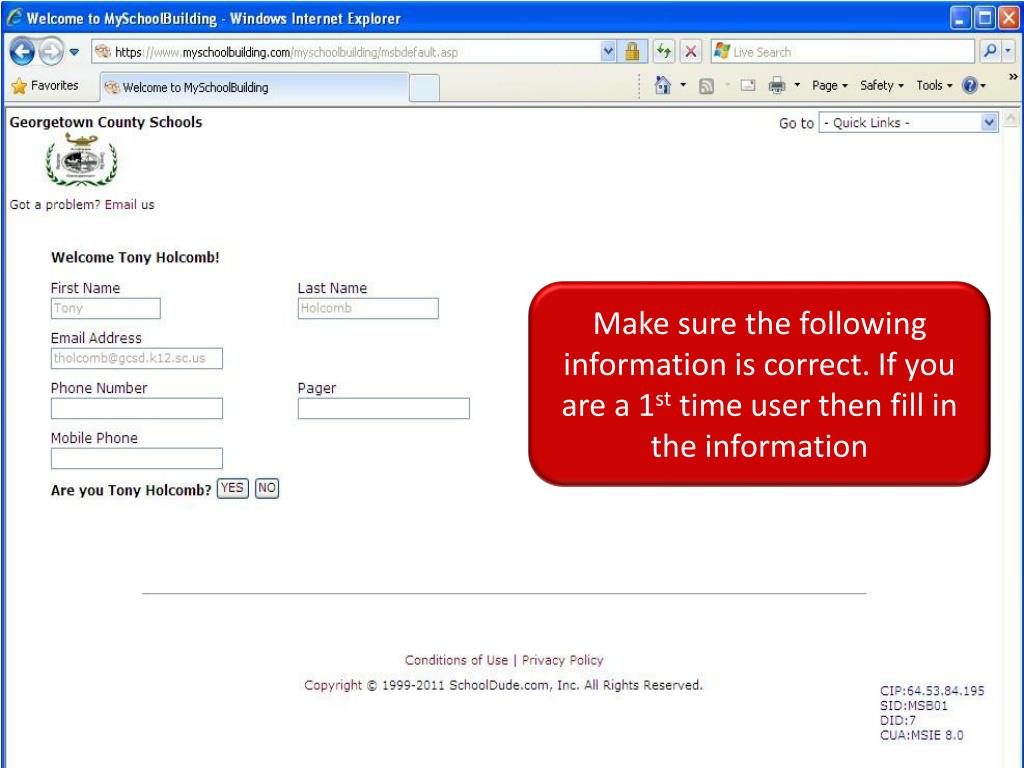
Task: Click the security lock icon
Action: (632, 52)
